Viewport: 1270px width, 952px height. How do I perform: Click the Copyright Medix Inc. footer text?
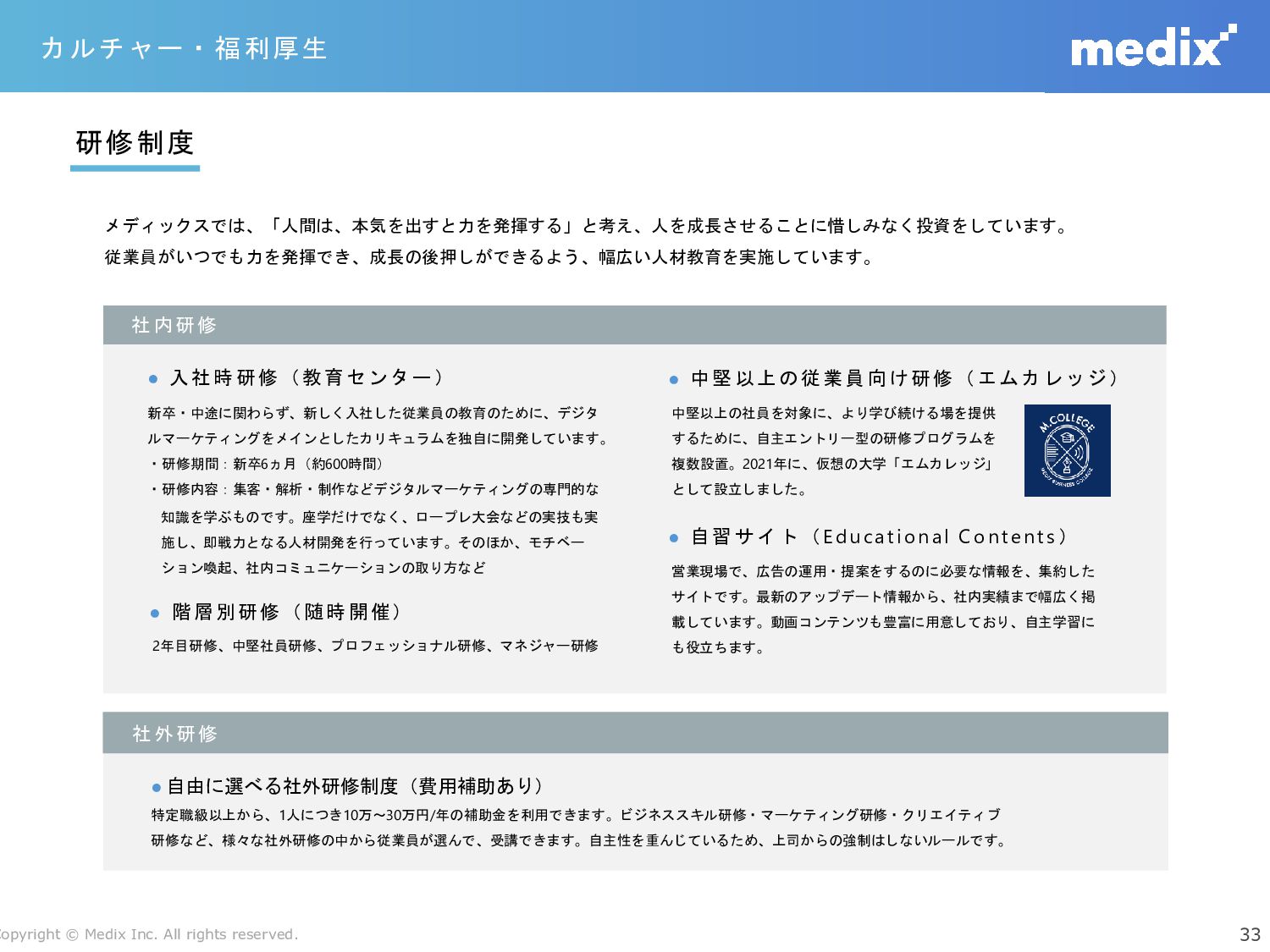pos(149,934)
